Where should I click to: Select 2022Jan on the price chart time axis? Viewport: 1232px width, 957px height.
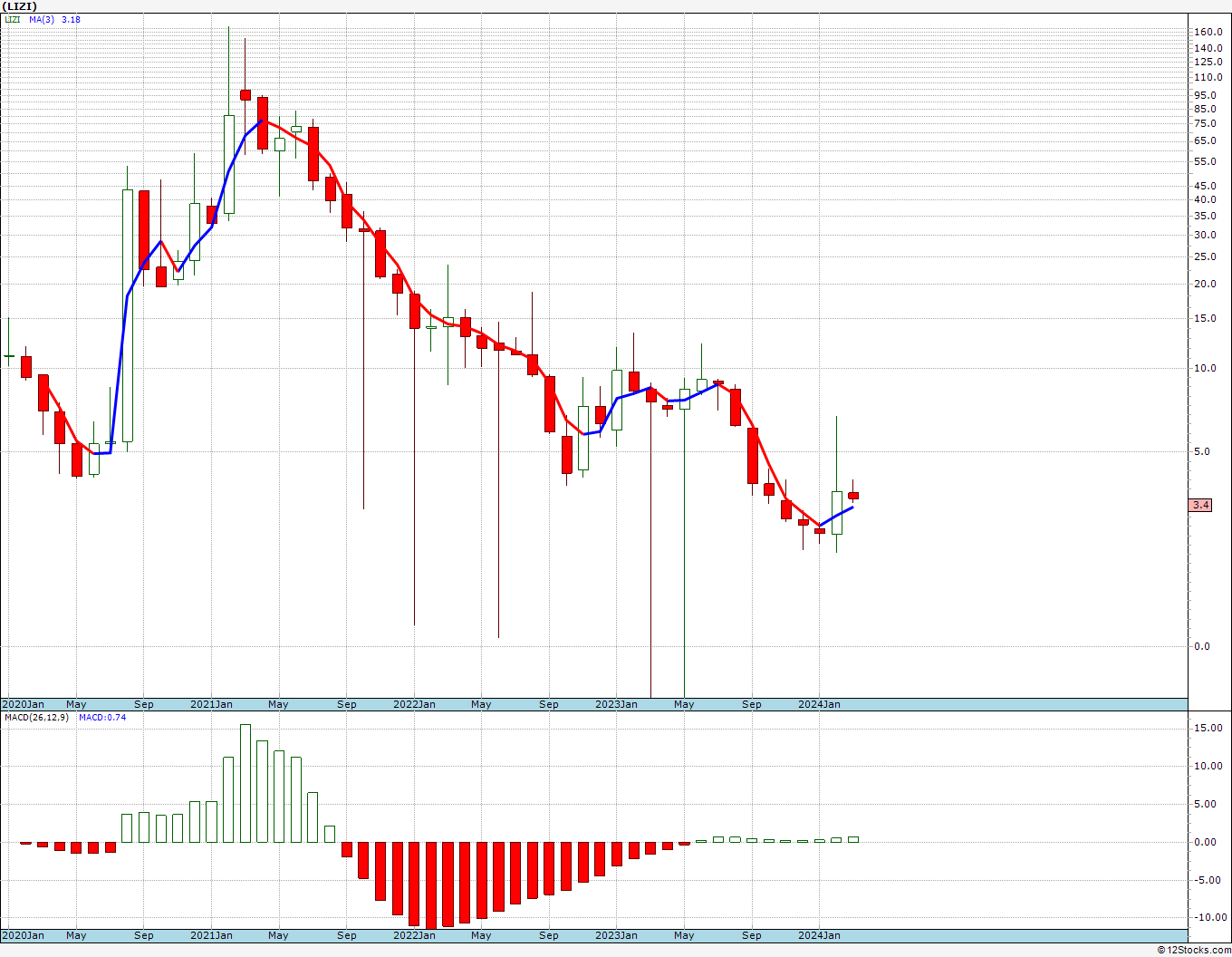[x=414, y=704]
